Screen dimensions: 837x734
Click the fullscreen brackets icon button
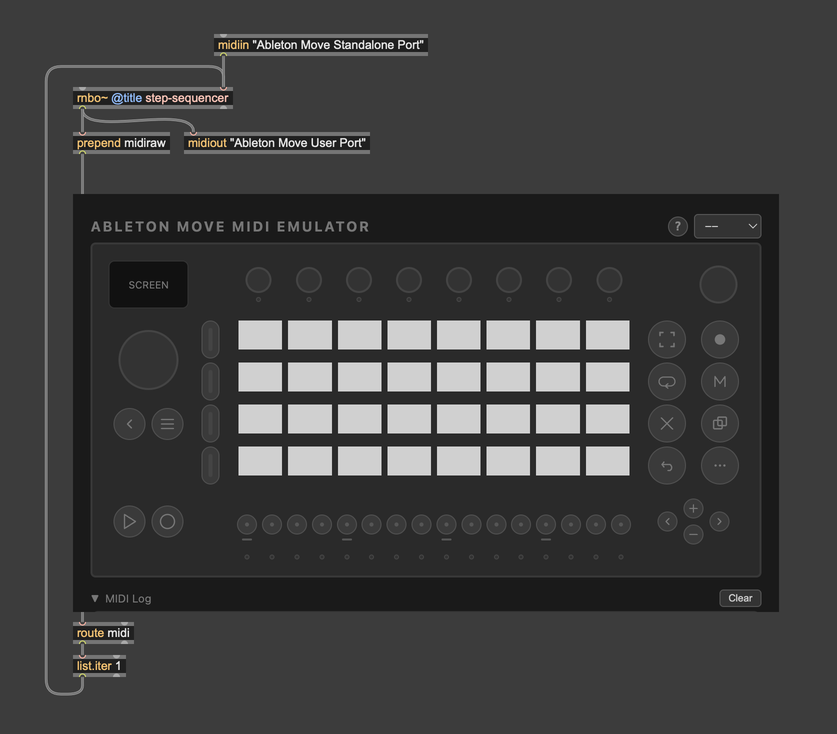click(667, 340)
